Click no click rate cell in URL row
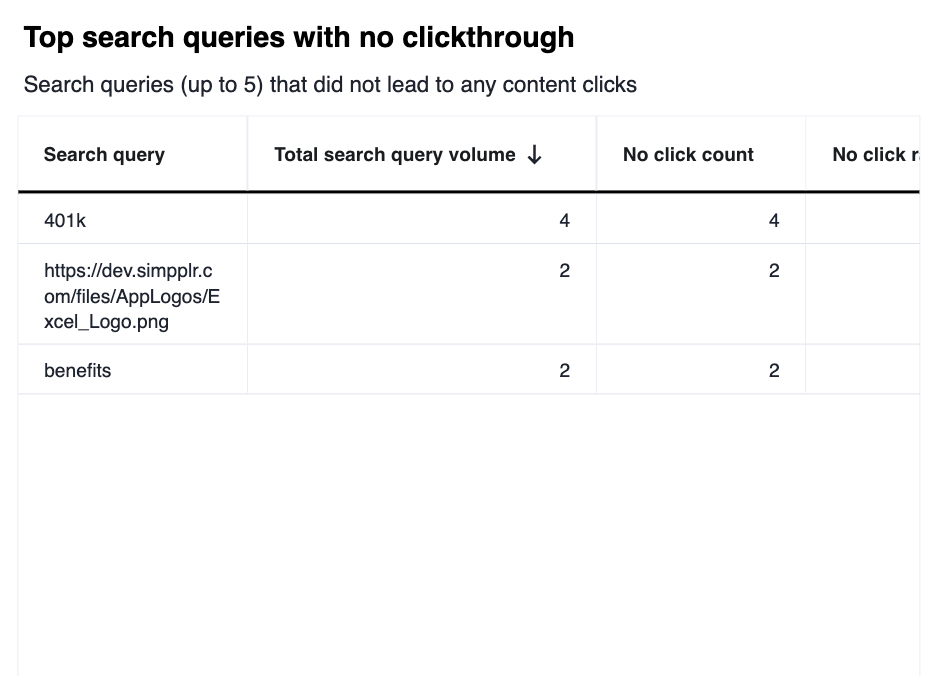The image size is (938, 676). (862, 295)
